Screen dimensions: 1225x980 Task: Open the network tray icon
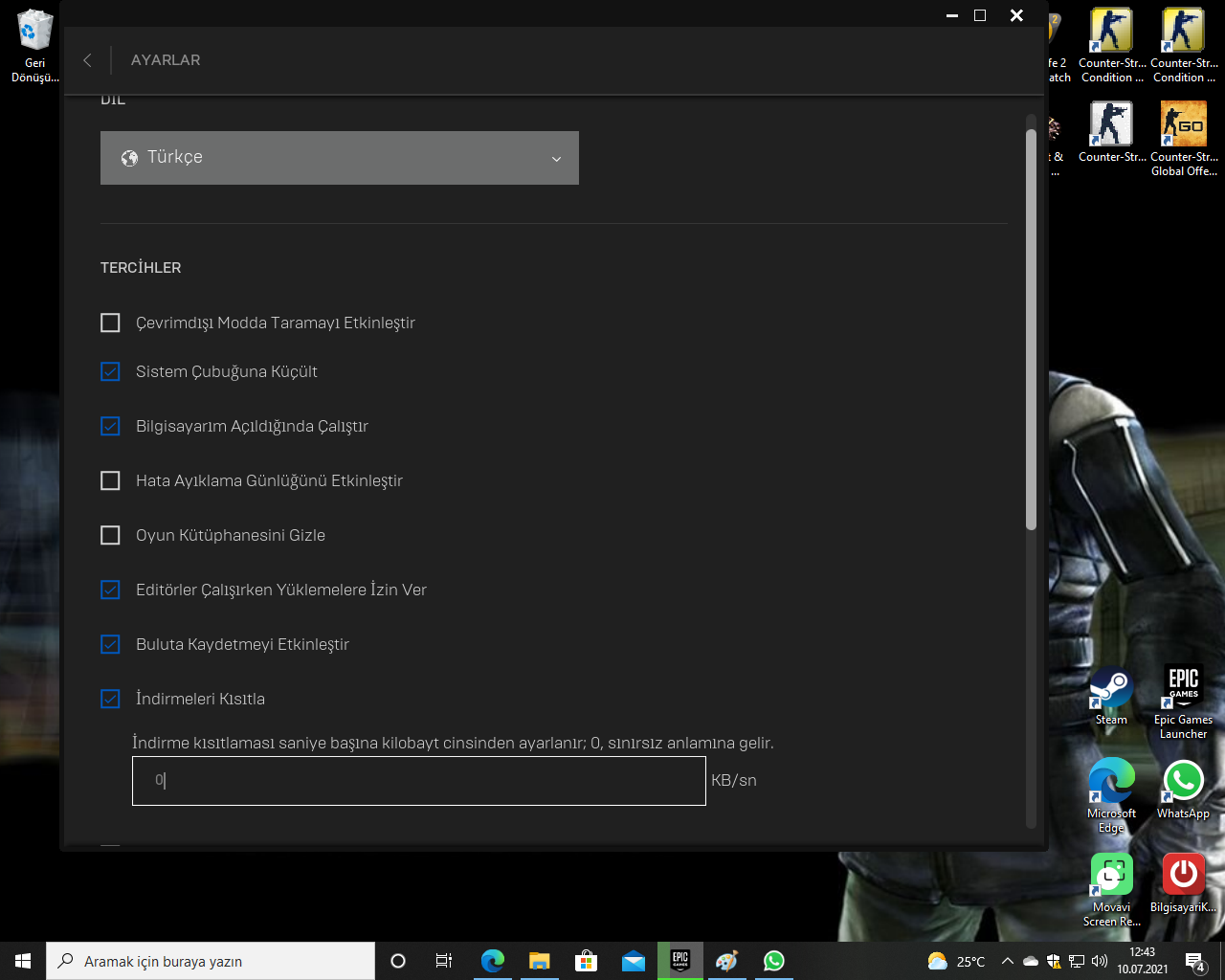pos(1077,961)
